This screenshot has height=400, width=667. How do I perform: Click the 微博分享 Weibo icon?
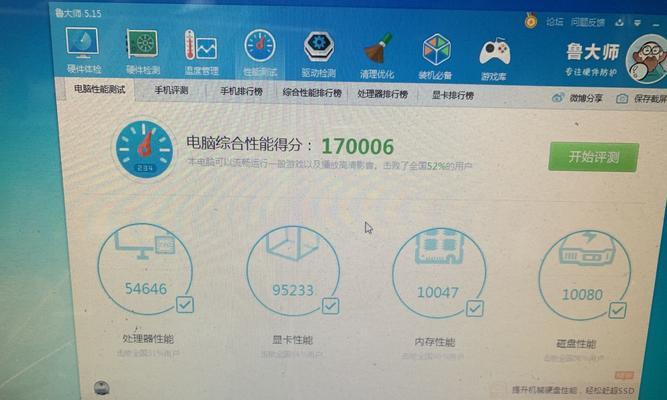[558, 97]
